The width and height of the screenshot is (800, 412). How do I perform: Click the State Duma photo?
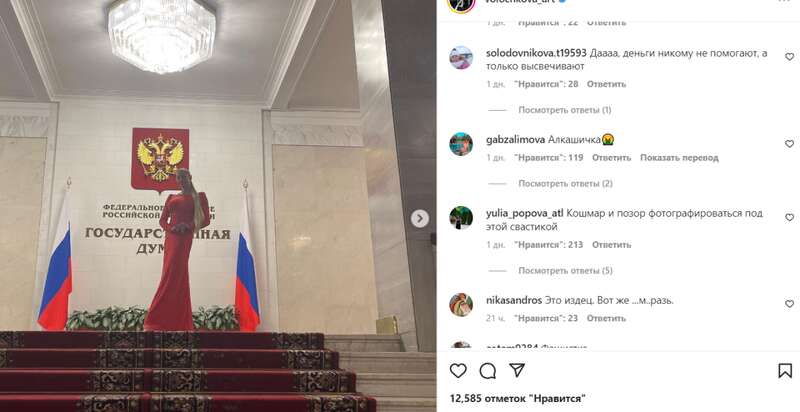pyautogui.click(x=218, y=206)
